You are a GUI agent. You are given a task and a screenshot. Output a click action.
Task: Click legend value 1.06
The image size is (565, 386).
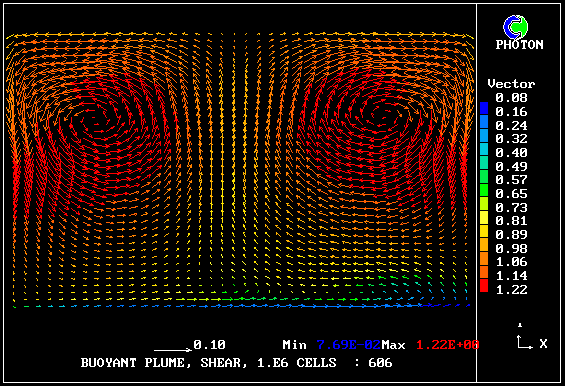[x=511, y=262]
